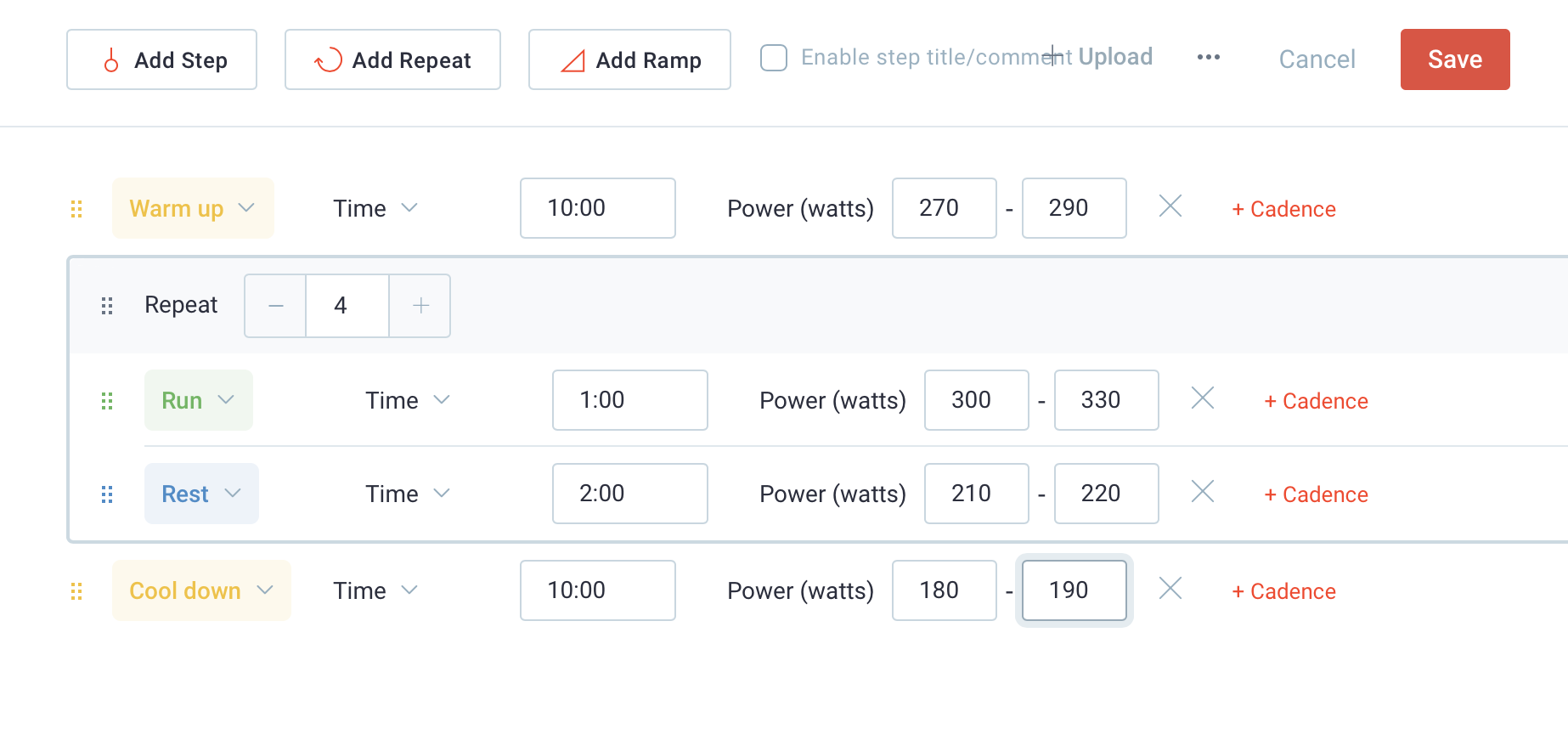1568x734 pixels.
Task: Click the Repeat block drag handle
Action: (107, 306)
